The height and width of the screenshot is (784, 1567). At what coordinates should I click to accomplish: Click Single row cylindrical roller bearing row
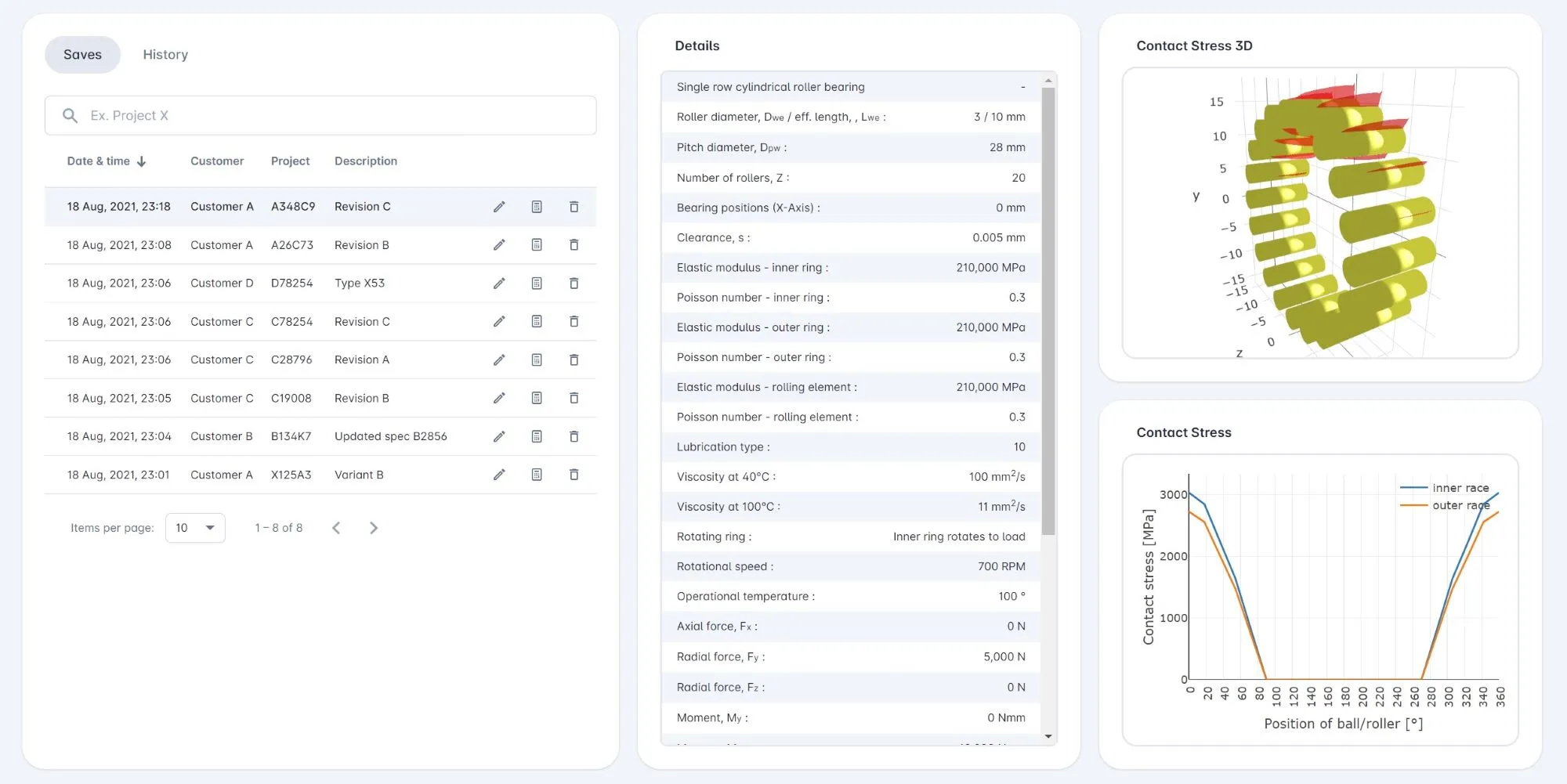(x=851, y=87)
